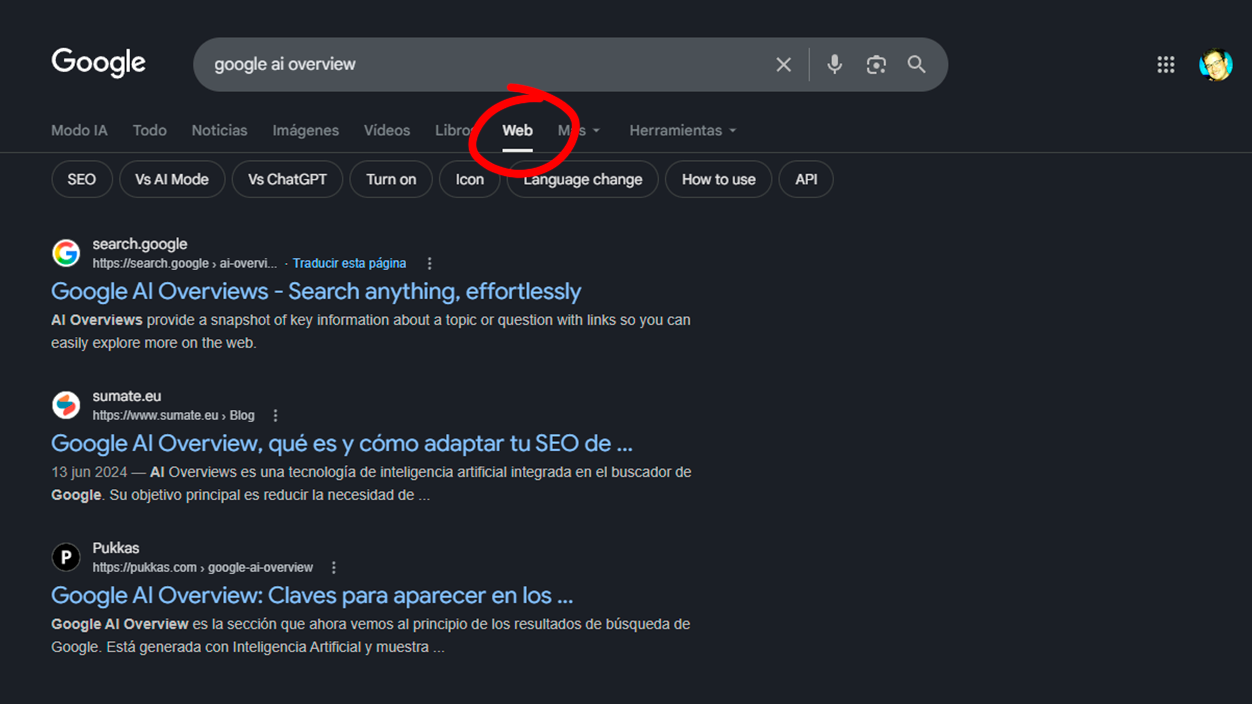This screenshot has width=1252, height=704.
Task: Switch to the Todo tab
Action: click(x=150, y=131)
